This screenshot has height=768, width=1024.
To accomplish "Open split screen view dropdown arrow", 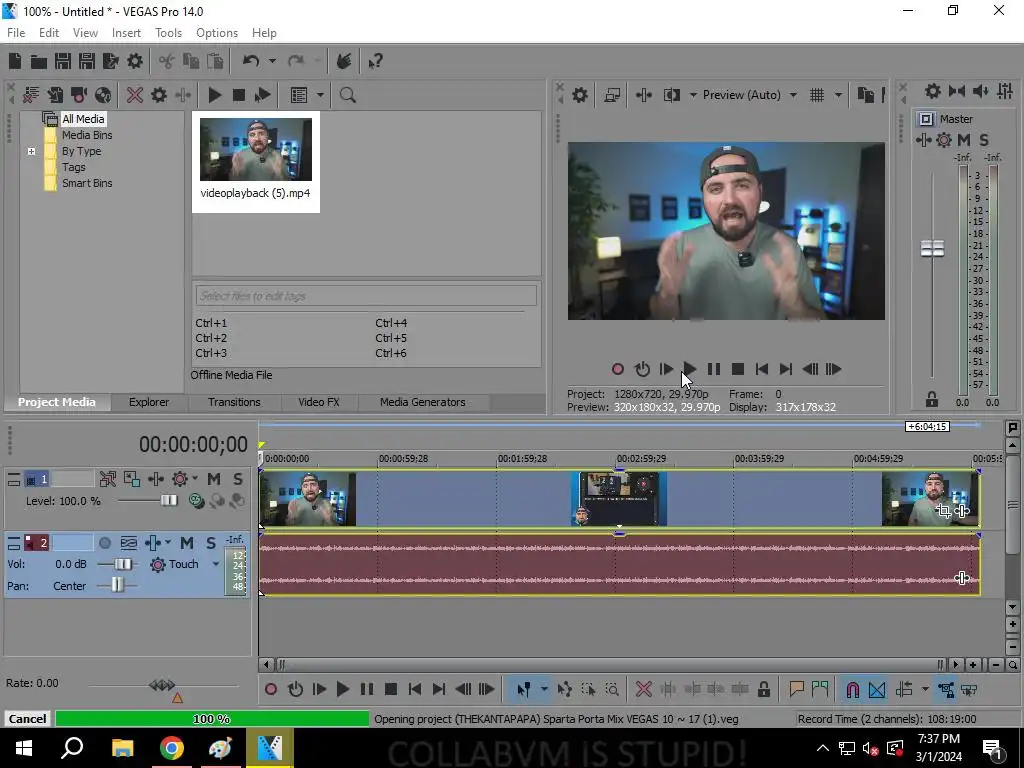I will click(692, 95).
